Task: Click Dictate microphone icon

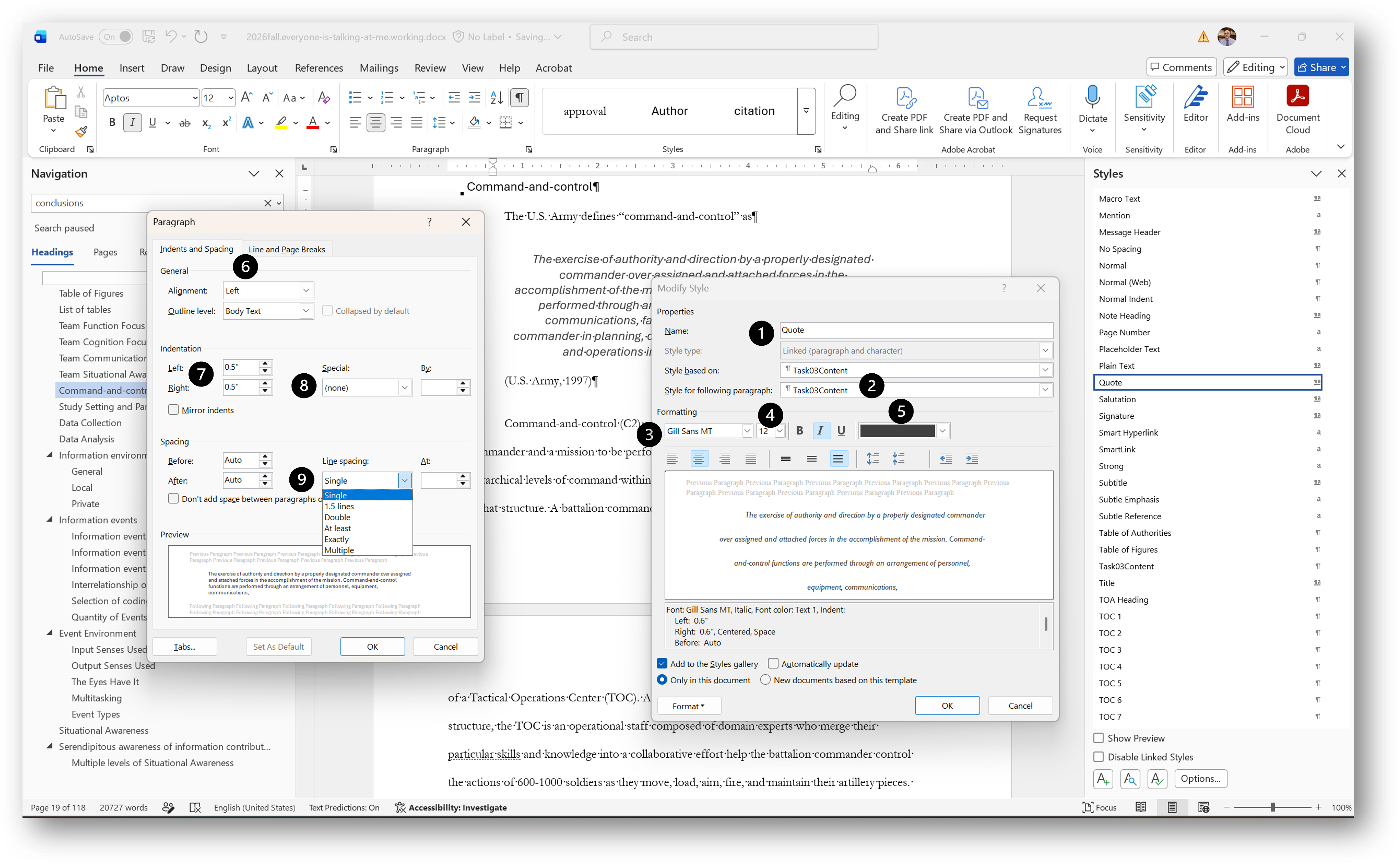Action: [1092, 97]
